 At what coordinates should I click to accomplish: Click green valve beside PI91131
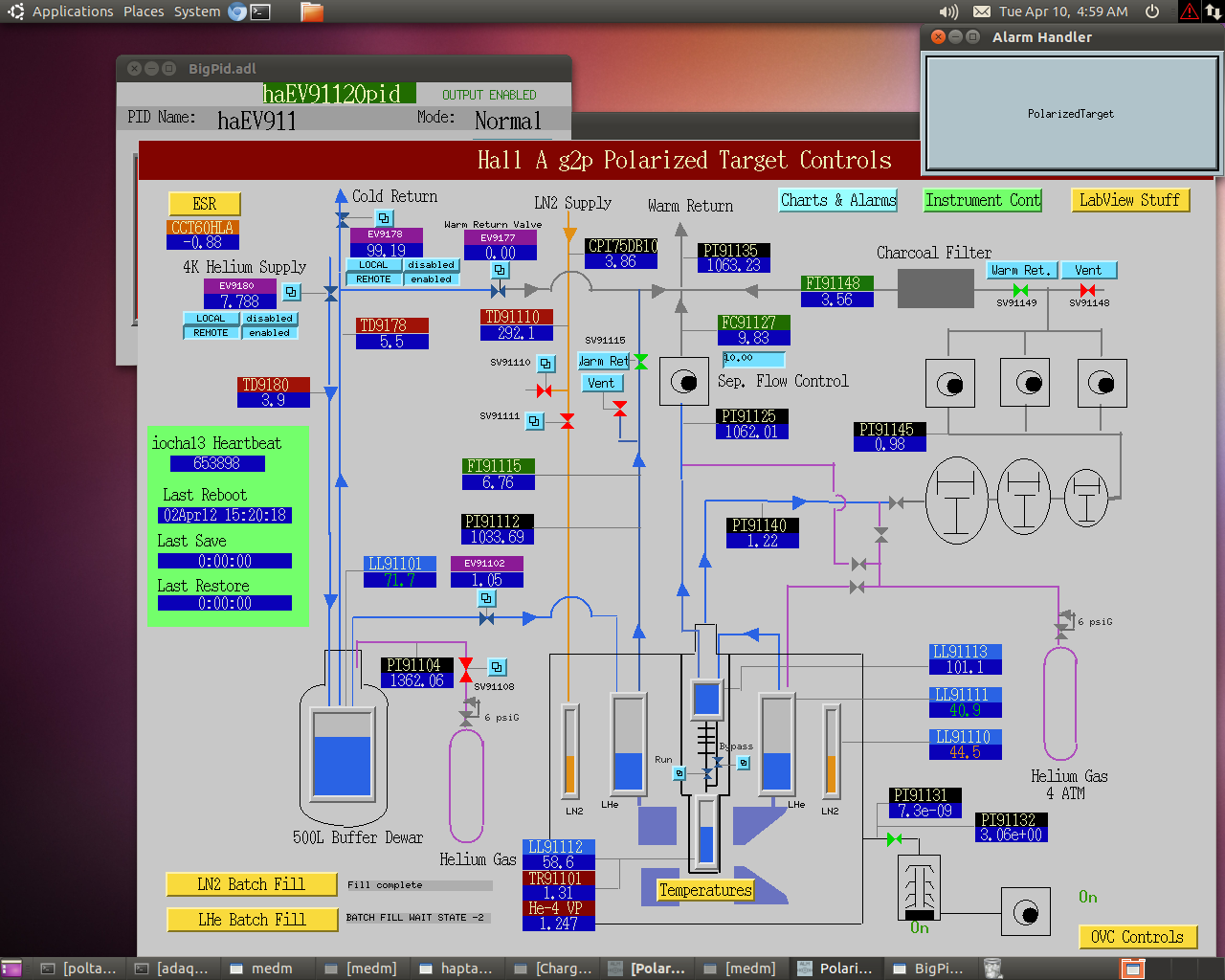(894, 839)
